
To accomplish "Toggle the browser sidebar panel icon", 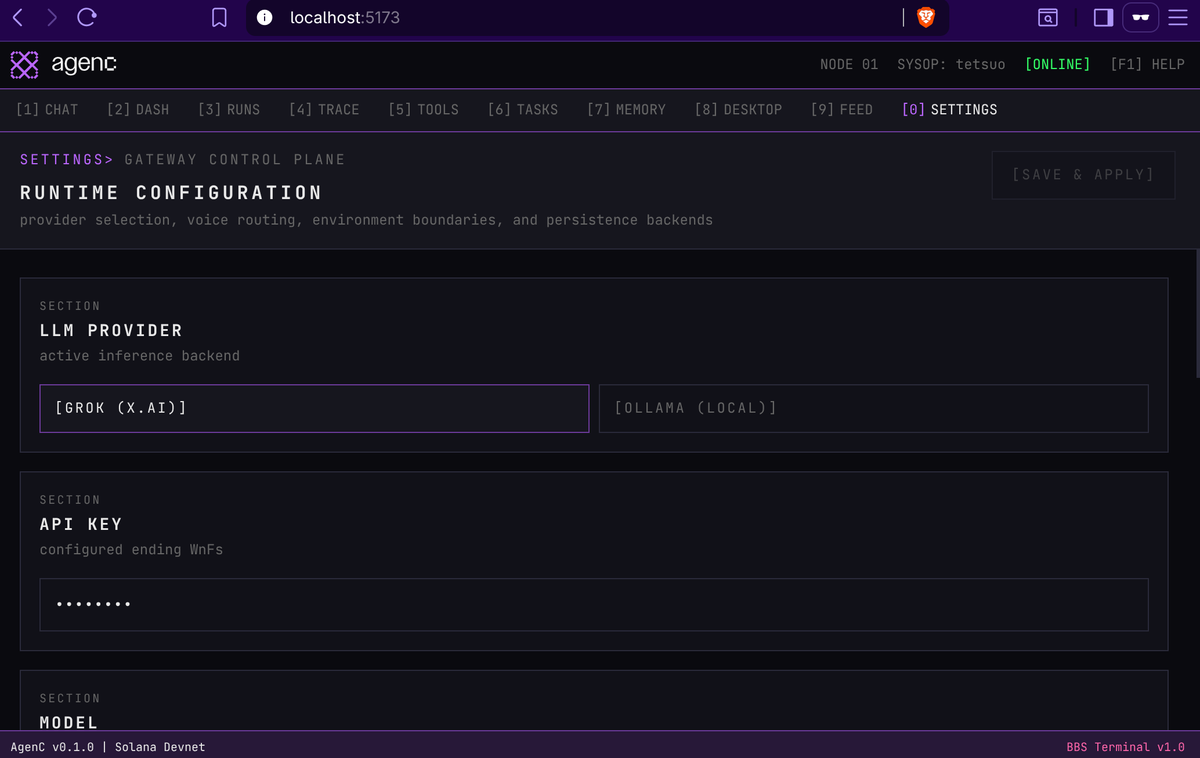I will click(1103, 18).
